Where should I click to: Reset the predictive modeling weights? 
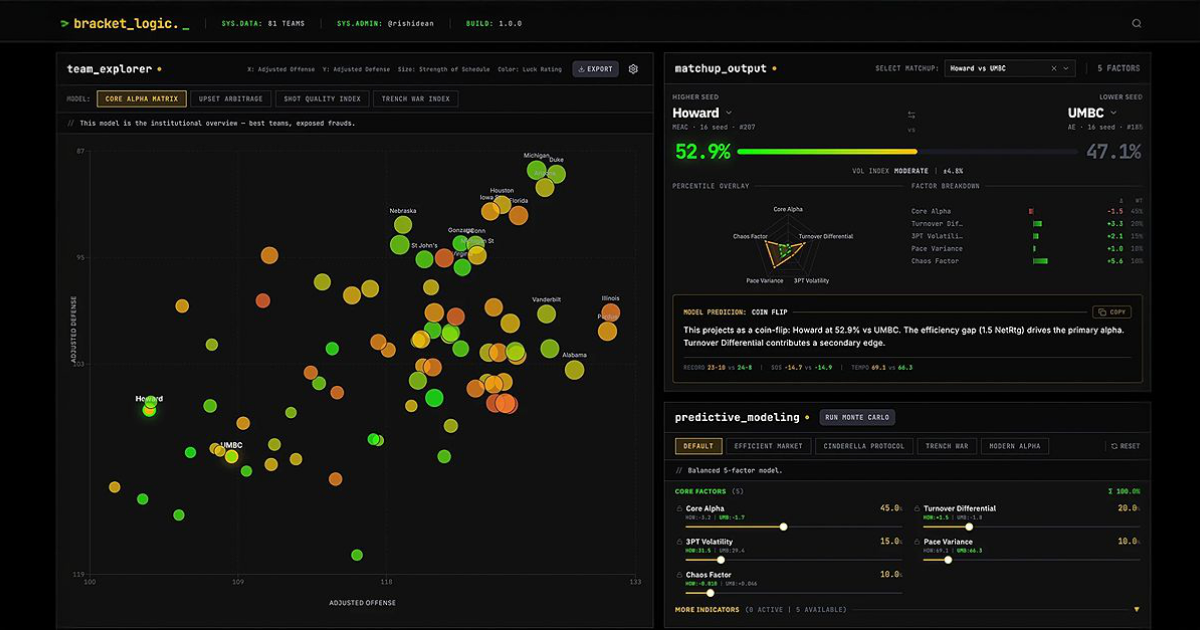1128,445
